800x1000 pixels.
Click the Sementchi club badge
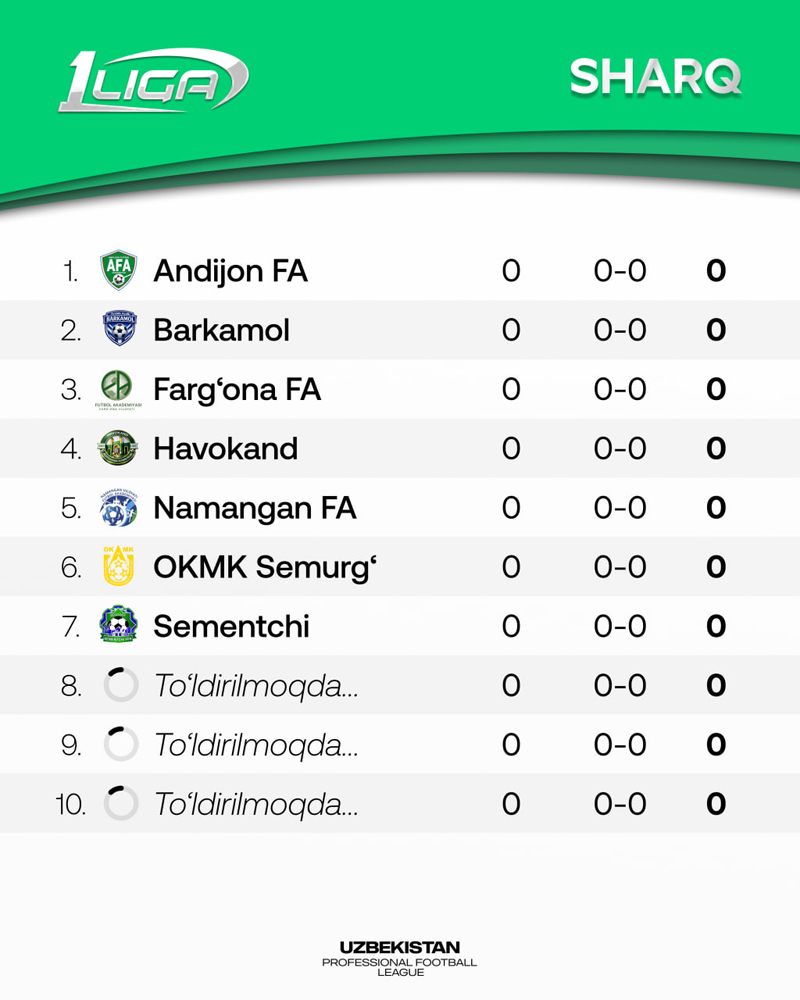coord(120,626)
